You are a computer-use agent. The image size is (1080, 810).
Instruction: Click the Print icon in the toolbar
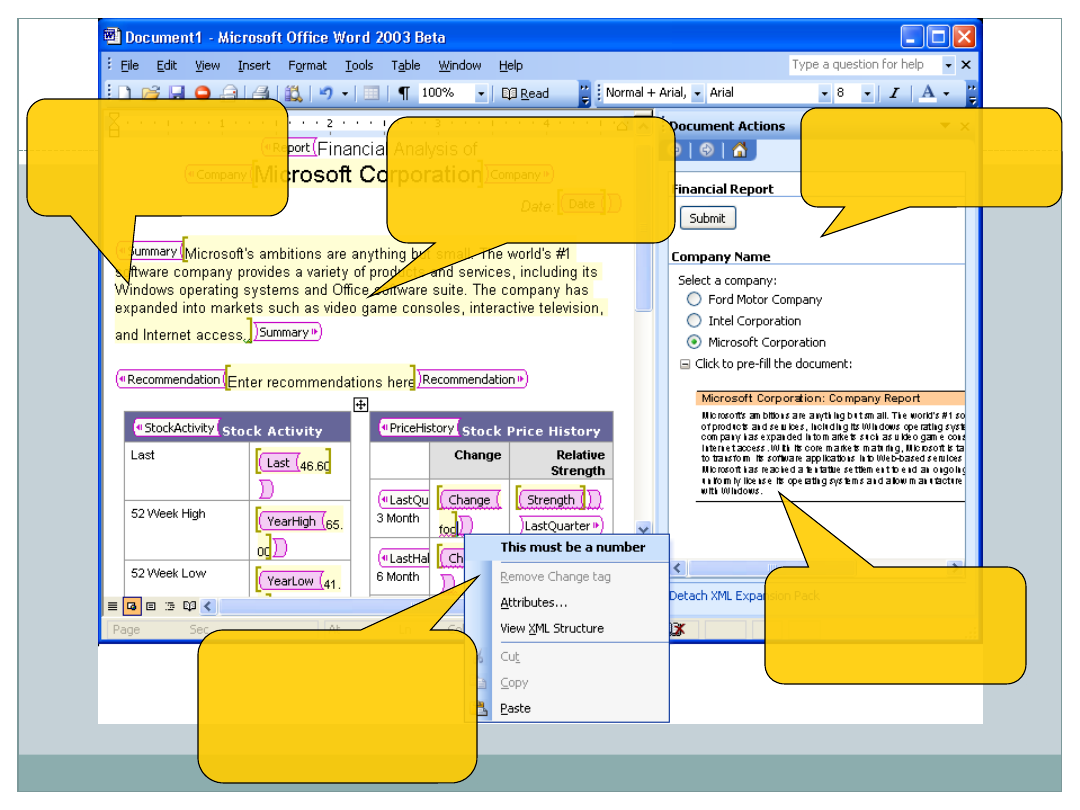point(260,93)
